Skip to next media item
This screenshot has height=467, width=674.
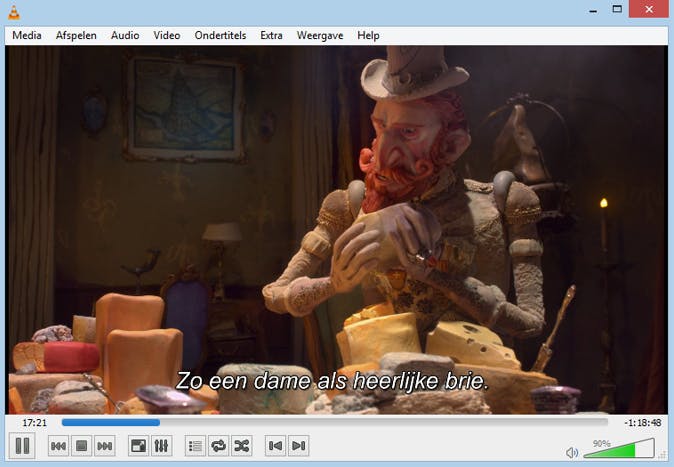coord(104,446)
